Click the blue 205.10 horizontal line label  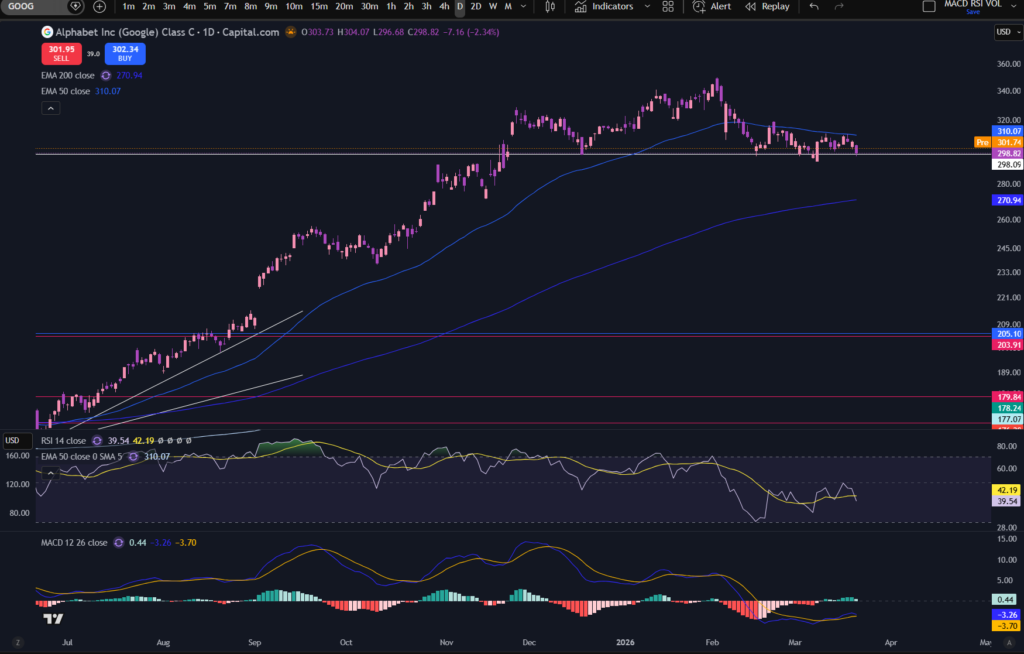(x=1008, y=334)
